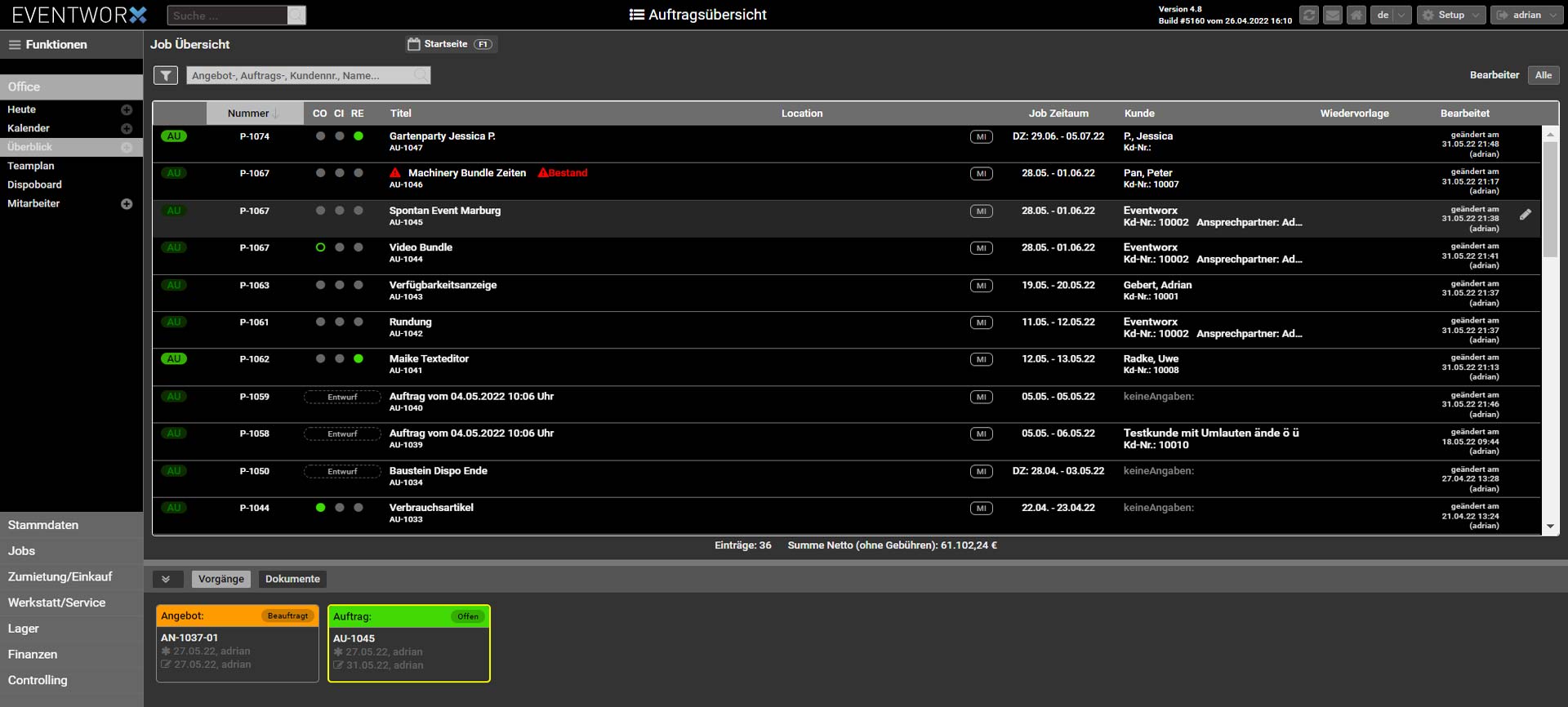Select Heute in the Office menu
1568x707 pixels.
22,109
